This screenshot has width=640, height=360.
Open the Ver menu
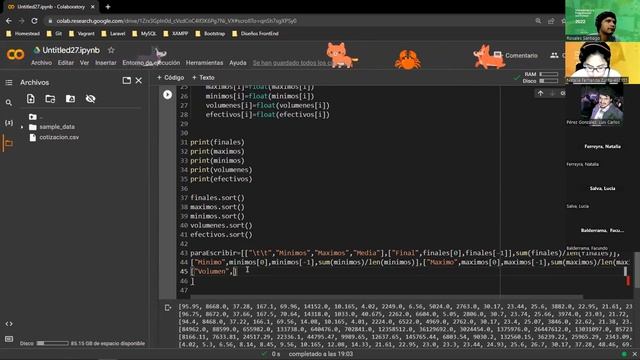pos(84,63)
